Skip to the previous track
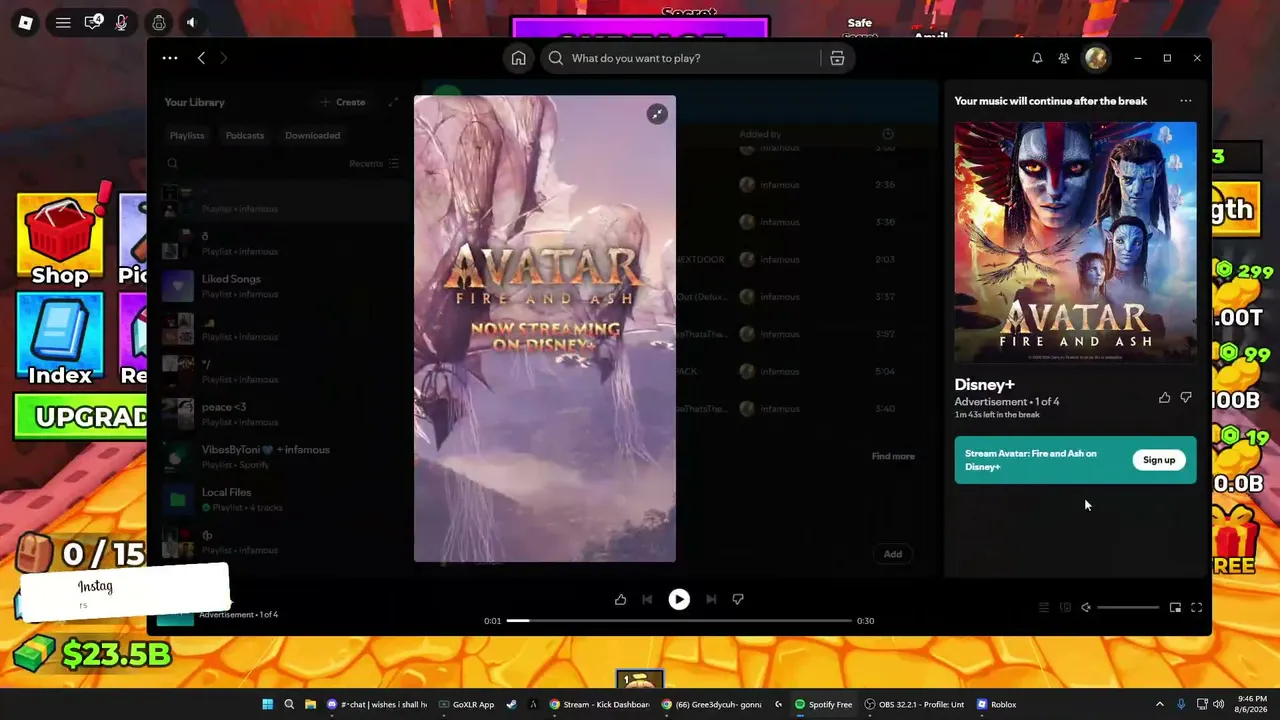The width and height of the screenshot is (1280, 720). (647, 599)
